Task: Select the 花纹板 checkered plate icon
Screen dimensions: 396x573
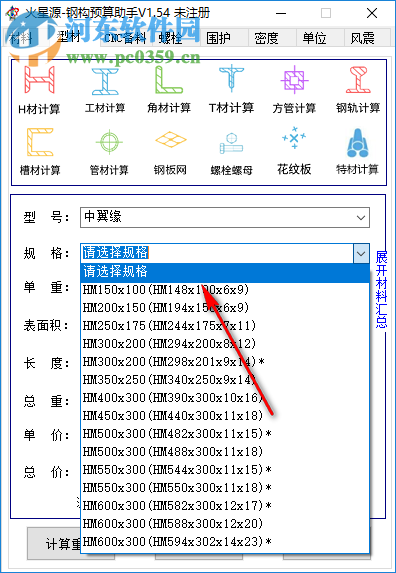Action: [294, 151]
